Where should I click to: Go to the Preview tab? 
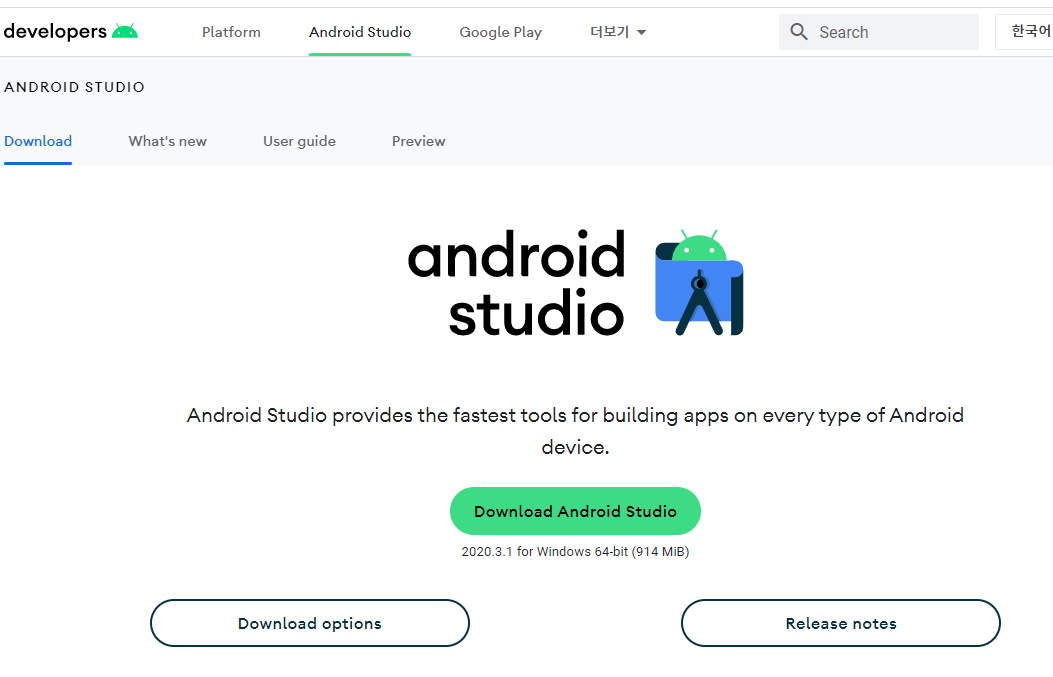click(418, 141)
